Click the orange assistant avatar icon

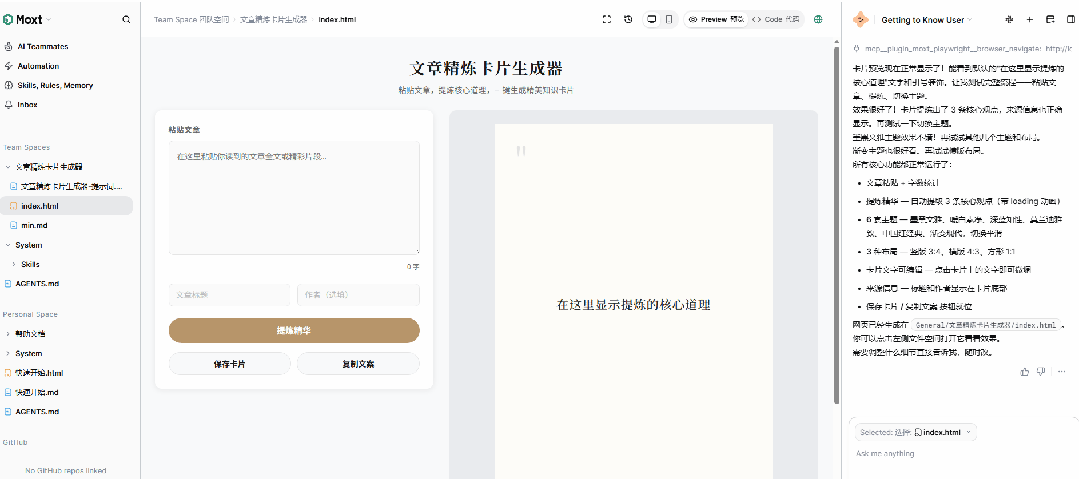pos(860,20)
